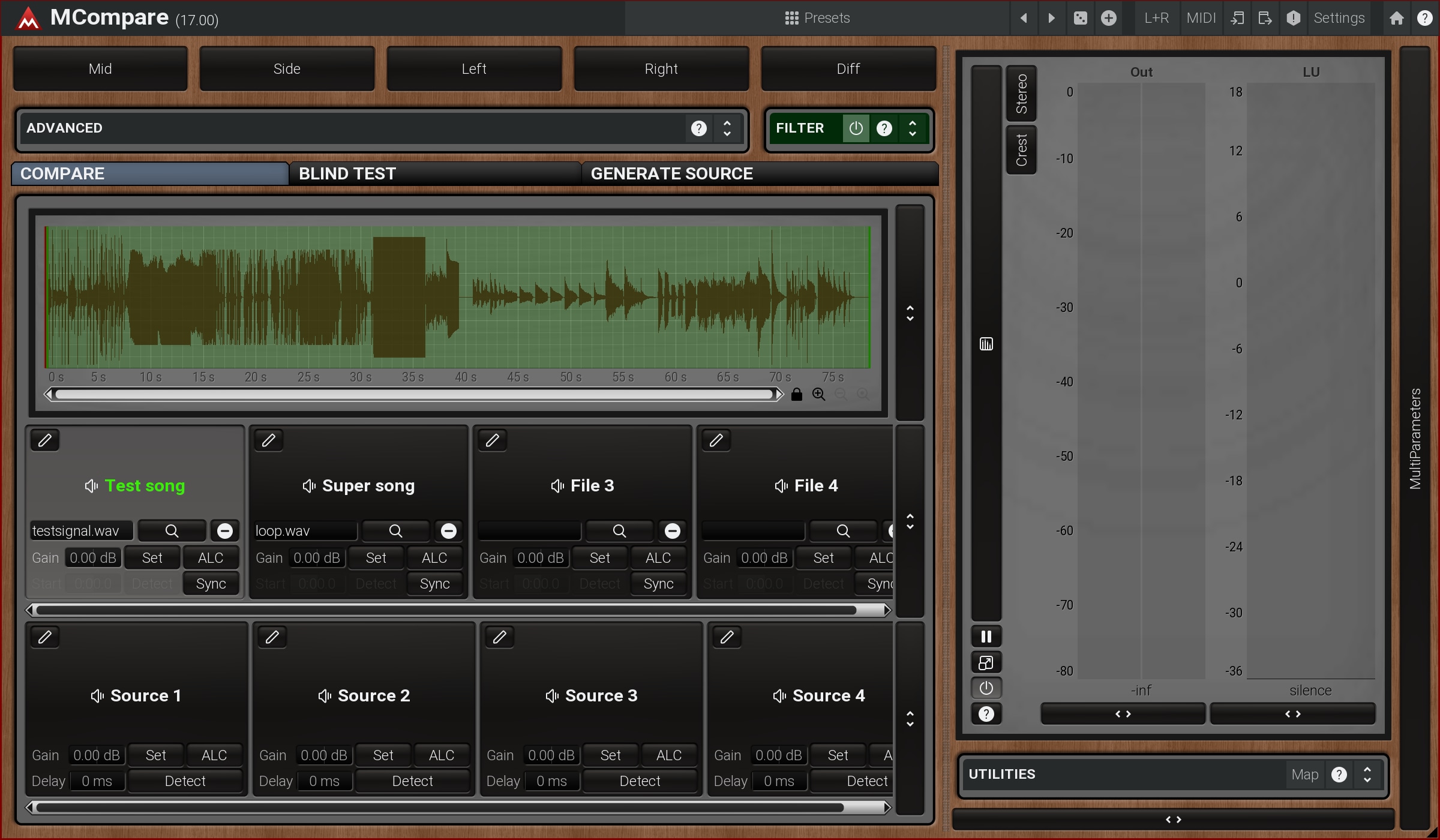Toggle the FILTER power button

856,128
